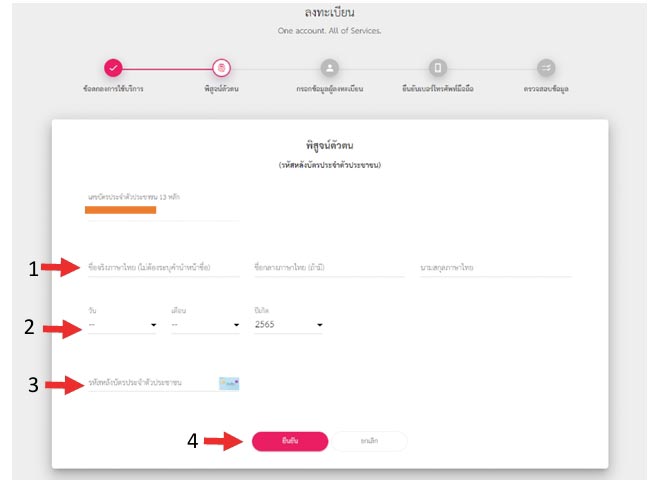Screen dimensions: 653x487
Task: Click the registrant information person step icon
Action: pos(330,68)
